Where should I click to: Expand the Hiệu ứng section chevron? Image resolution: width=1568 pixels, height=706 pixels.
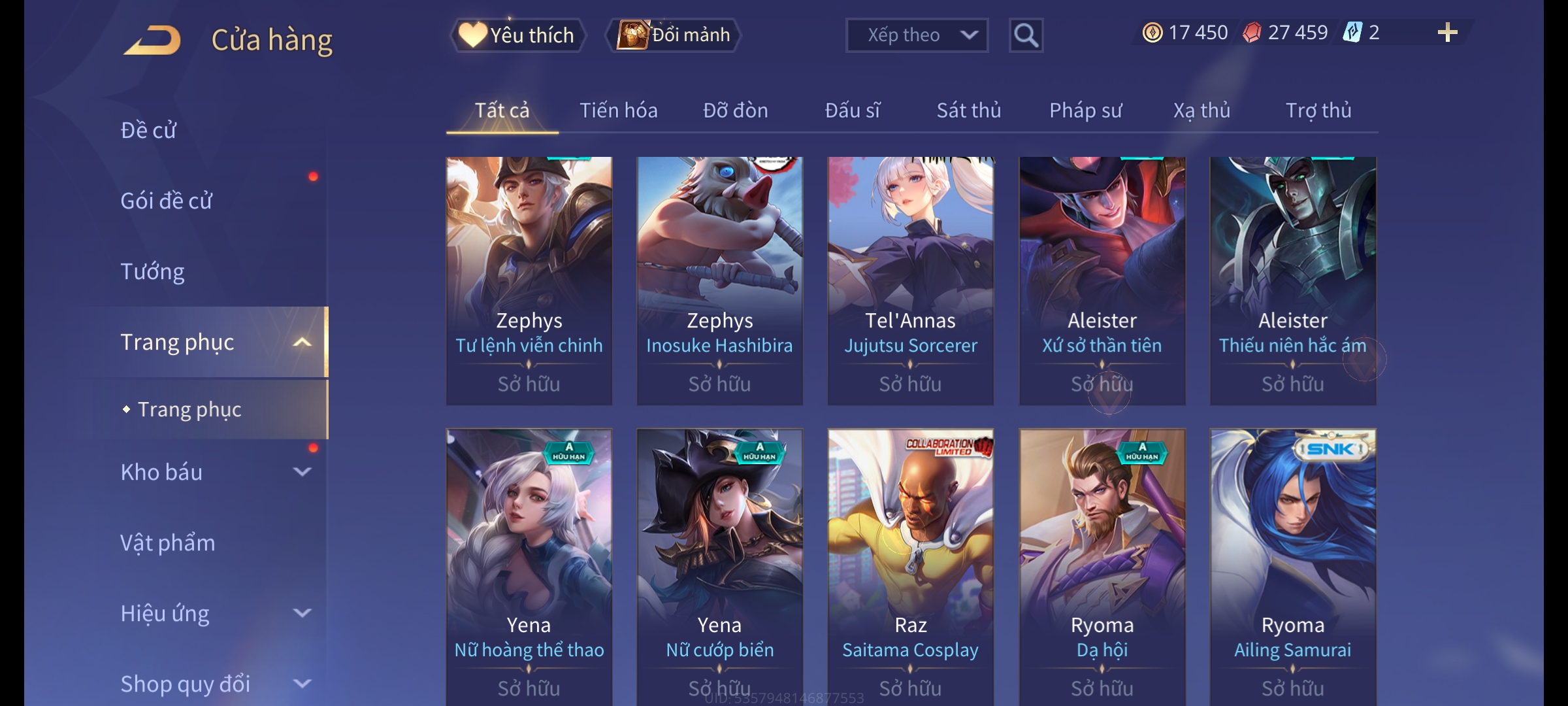tap(302, 613)
